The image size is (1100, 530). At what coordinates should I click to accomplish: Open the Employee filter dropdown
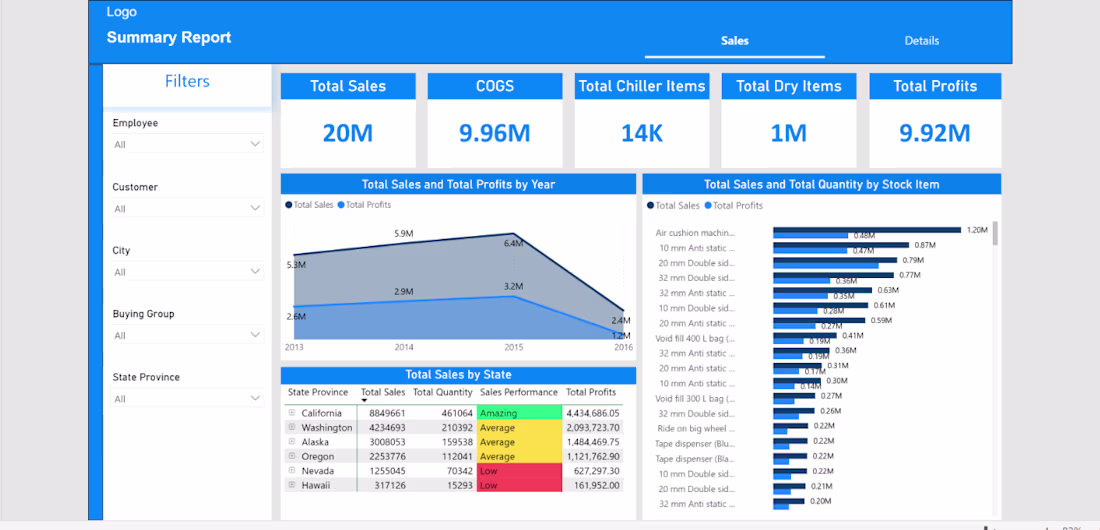[187, 144]
